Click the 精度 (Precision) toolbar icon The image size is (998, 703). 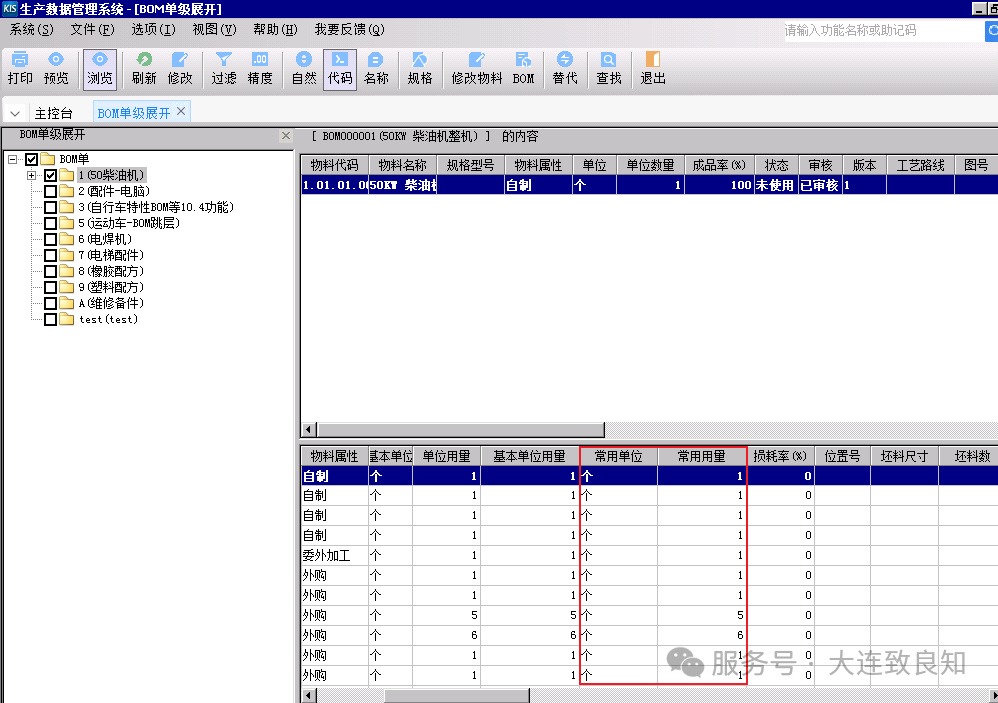(260, 68)
